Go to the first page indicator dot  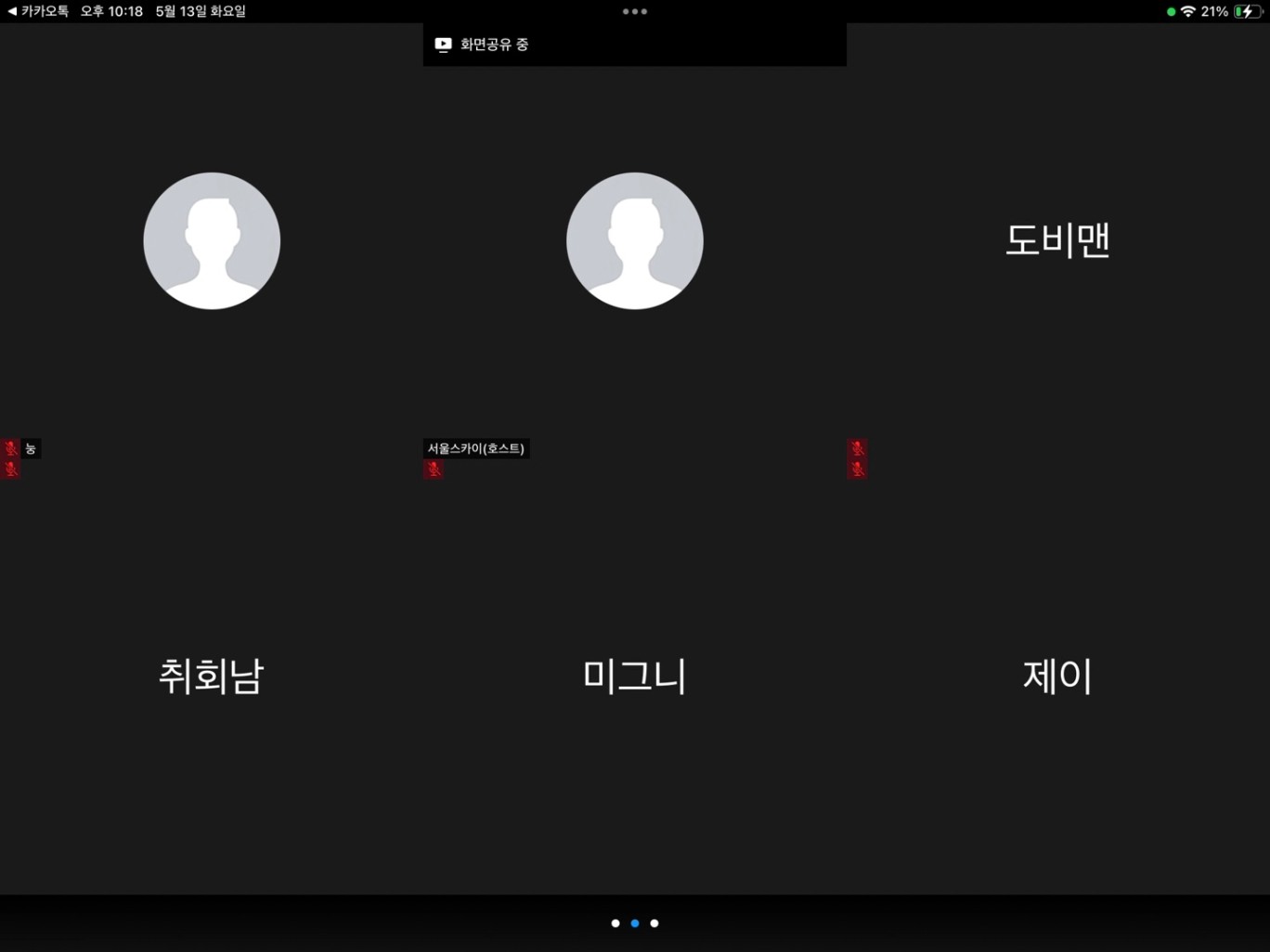tap(616, 923)
